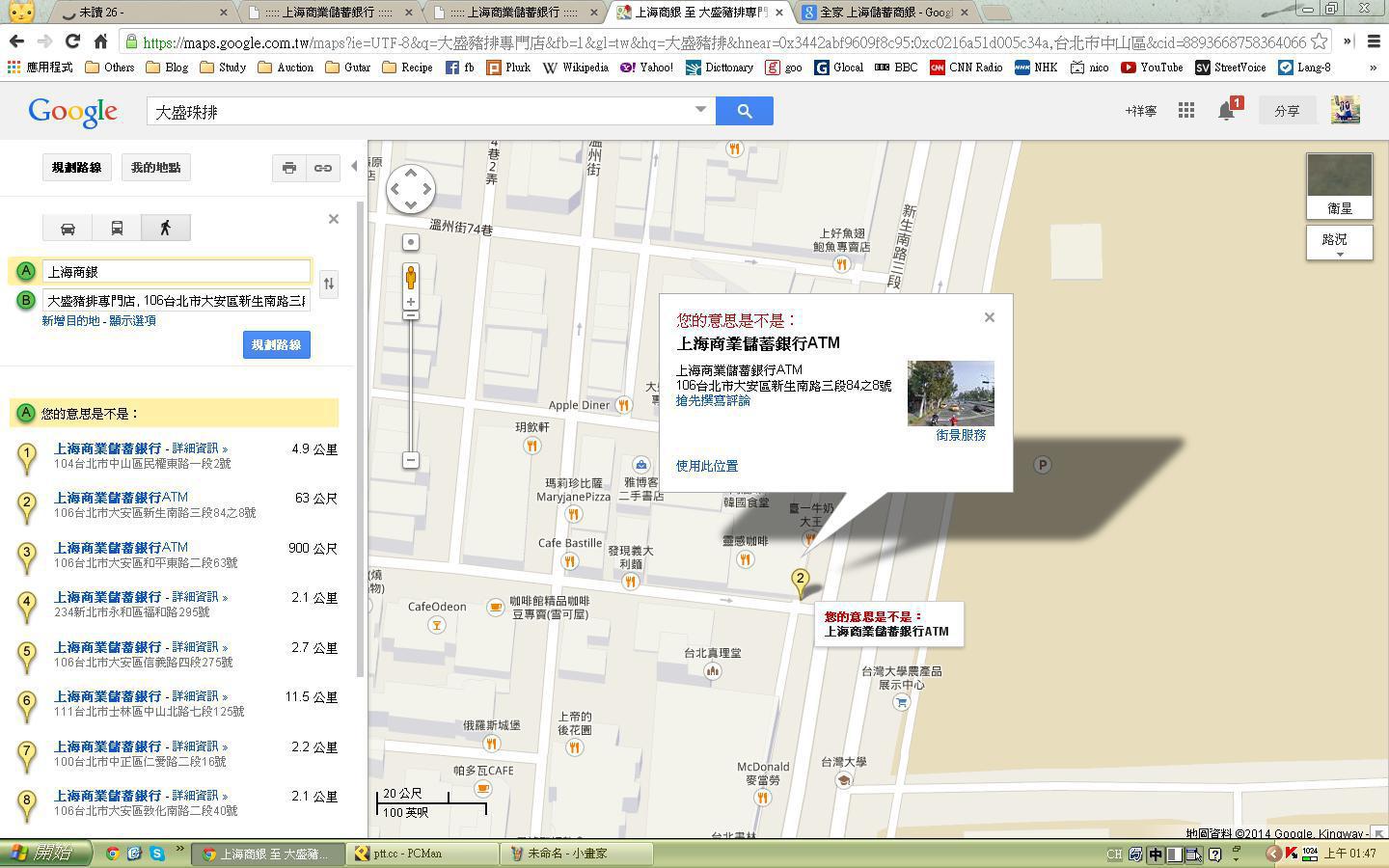Click the blue 規劃路線 submit button
The height and width of the screenshot is (868, 1389).
(x=276, y=345)
